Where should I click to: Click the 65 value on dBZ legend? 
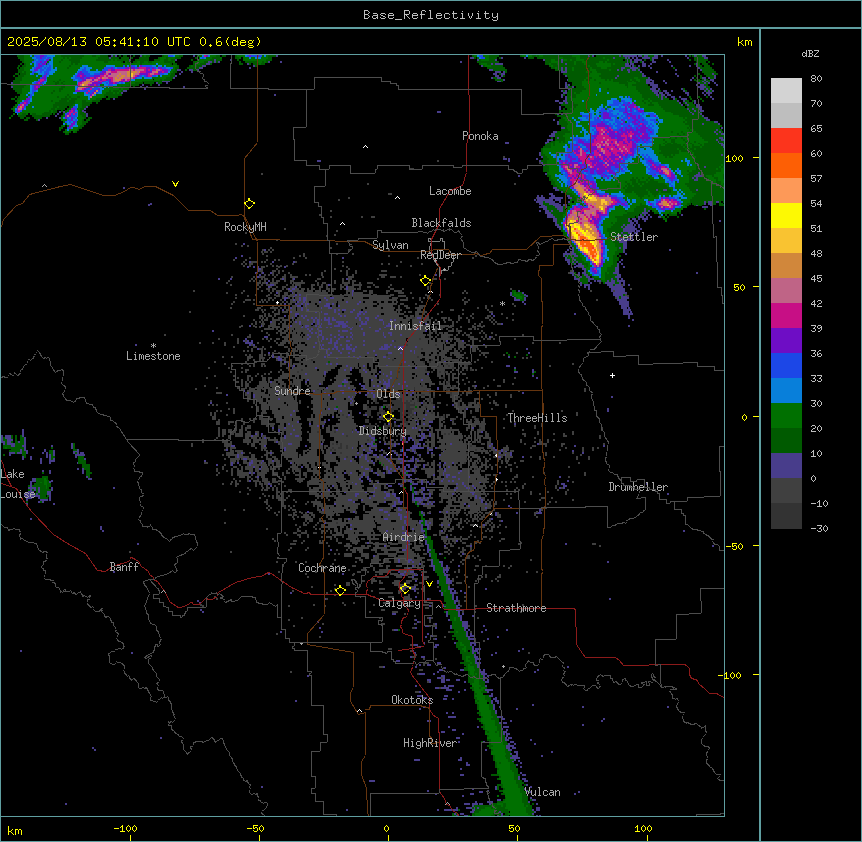click(816, 129)
